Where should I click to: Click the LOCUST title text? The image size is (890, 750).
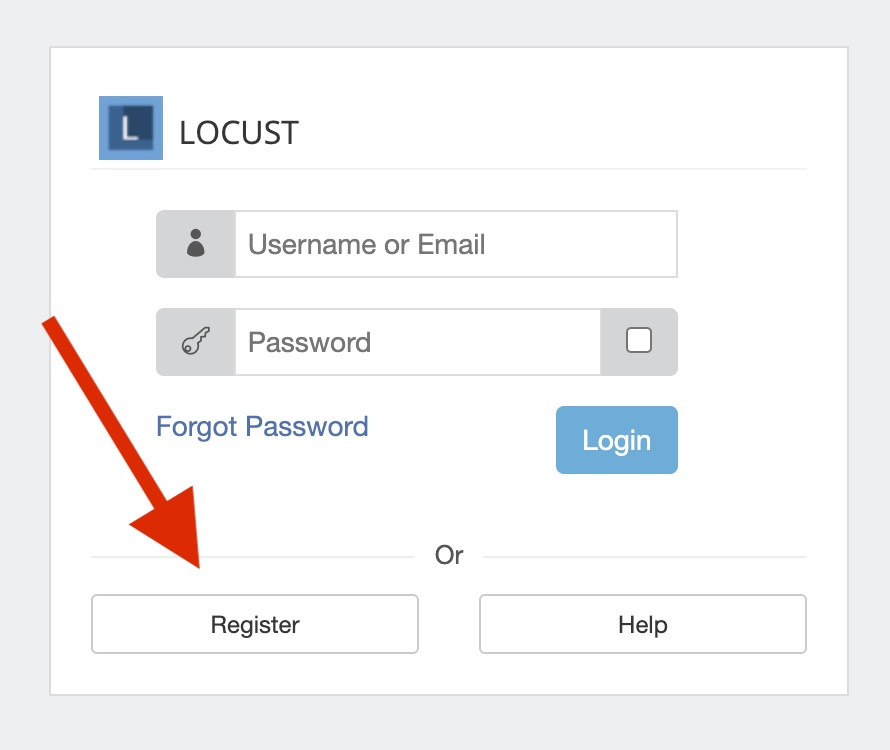239,133
